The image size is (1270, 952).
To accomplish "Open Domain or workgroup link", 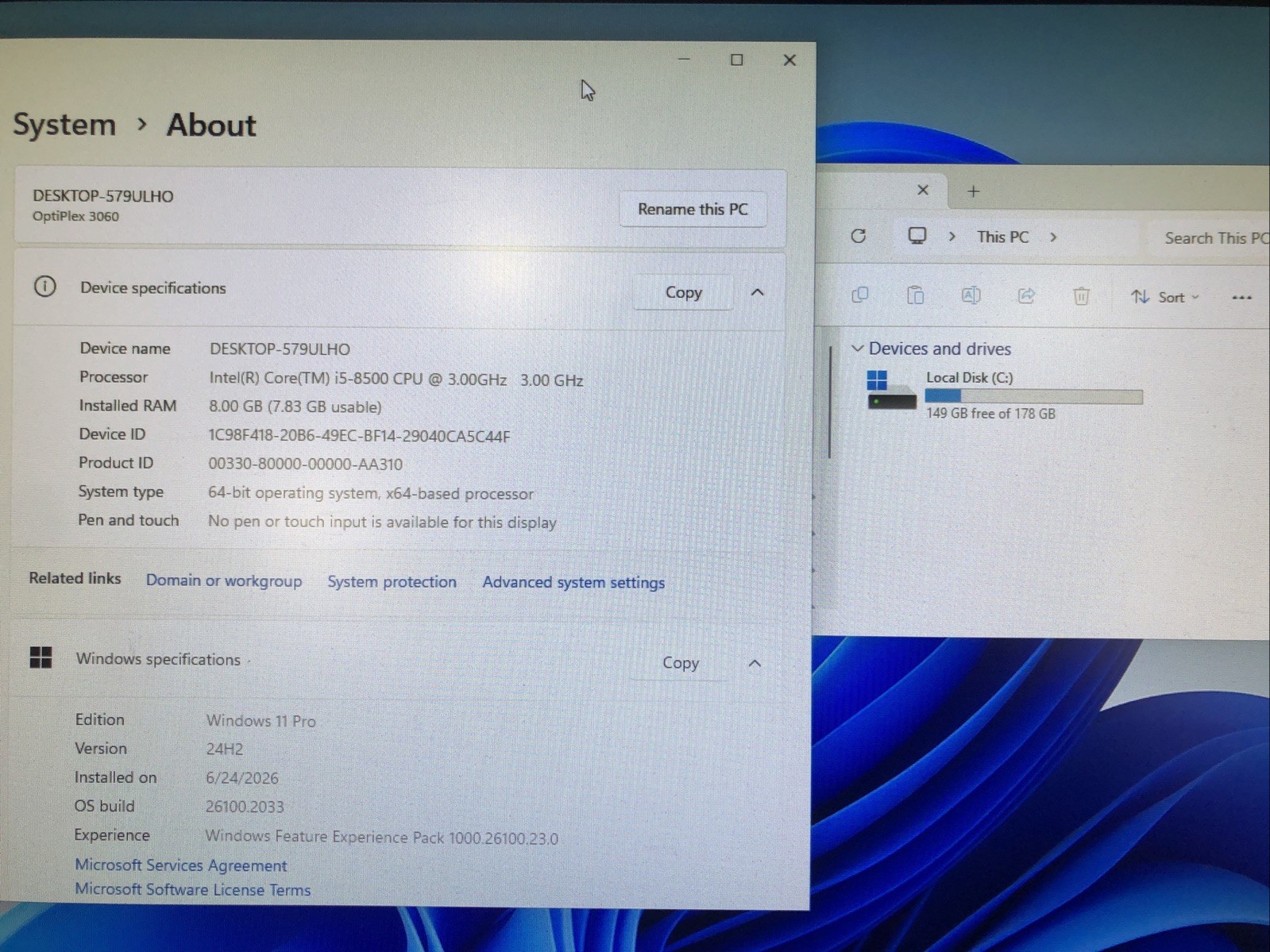I will [224, 580].
